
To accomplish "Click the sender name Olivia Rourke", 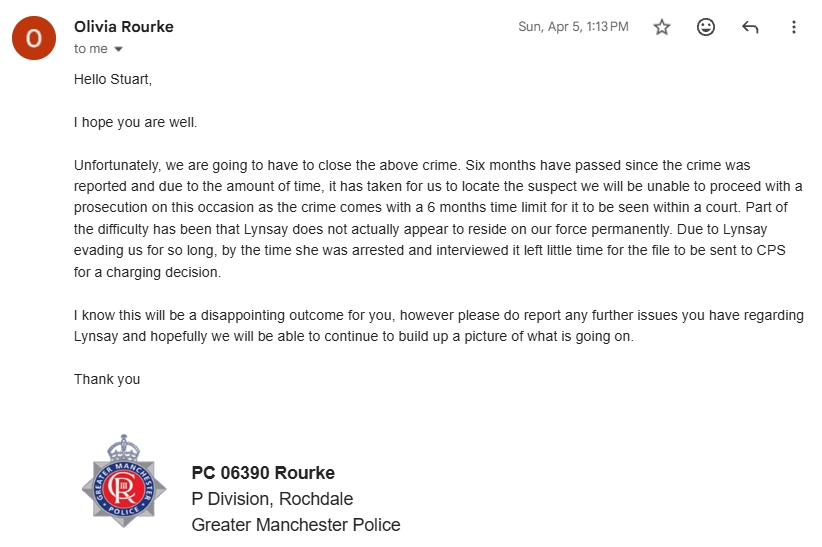I will click(124, 27).
